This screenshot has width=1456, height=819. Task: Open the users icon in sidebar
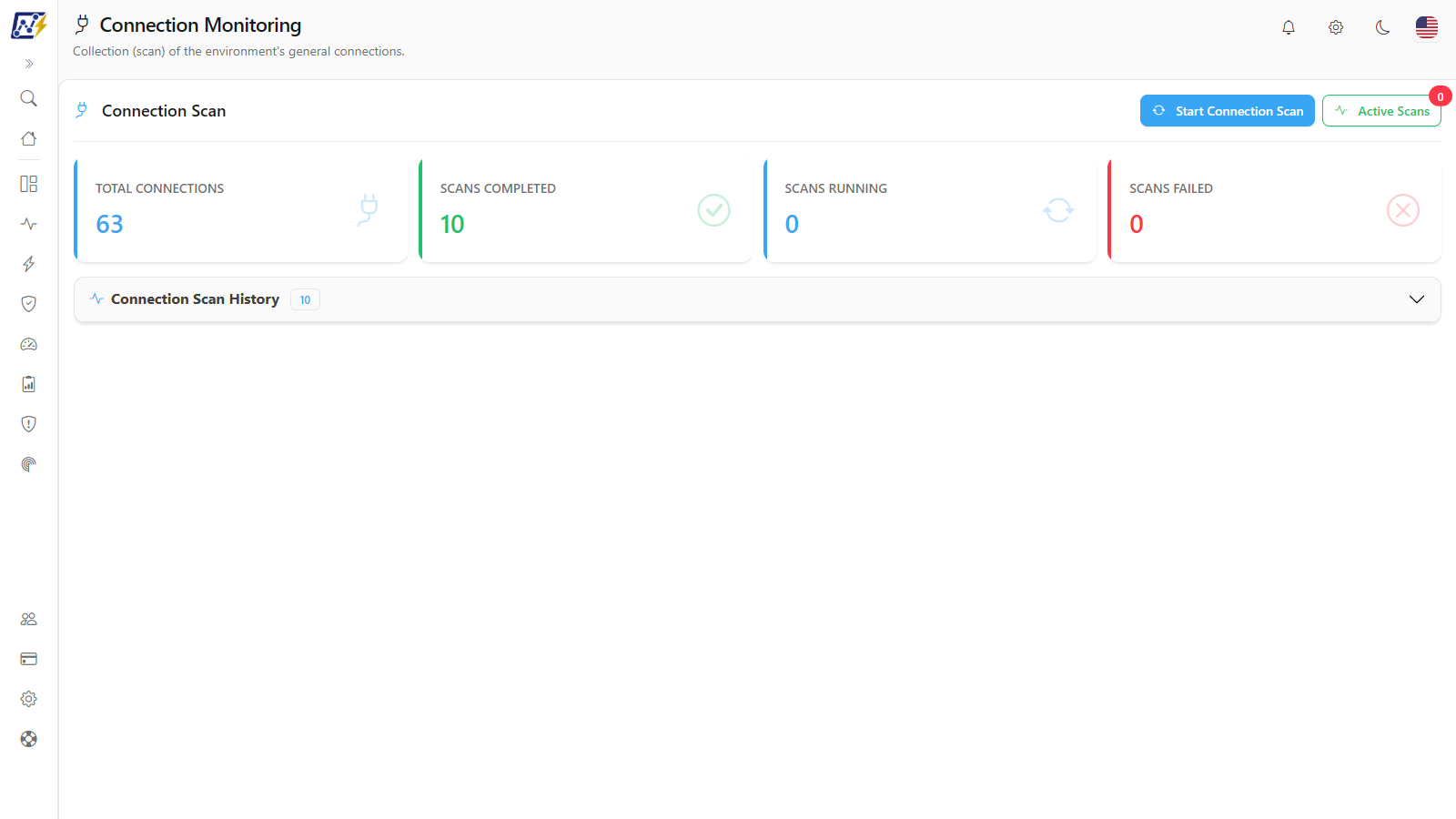tap(29, 619)
